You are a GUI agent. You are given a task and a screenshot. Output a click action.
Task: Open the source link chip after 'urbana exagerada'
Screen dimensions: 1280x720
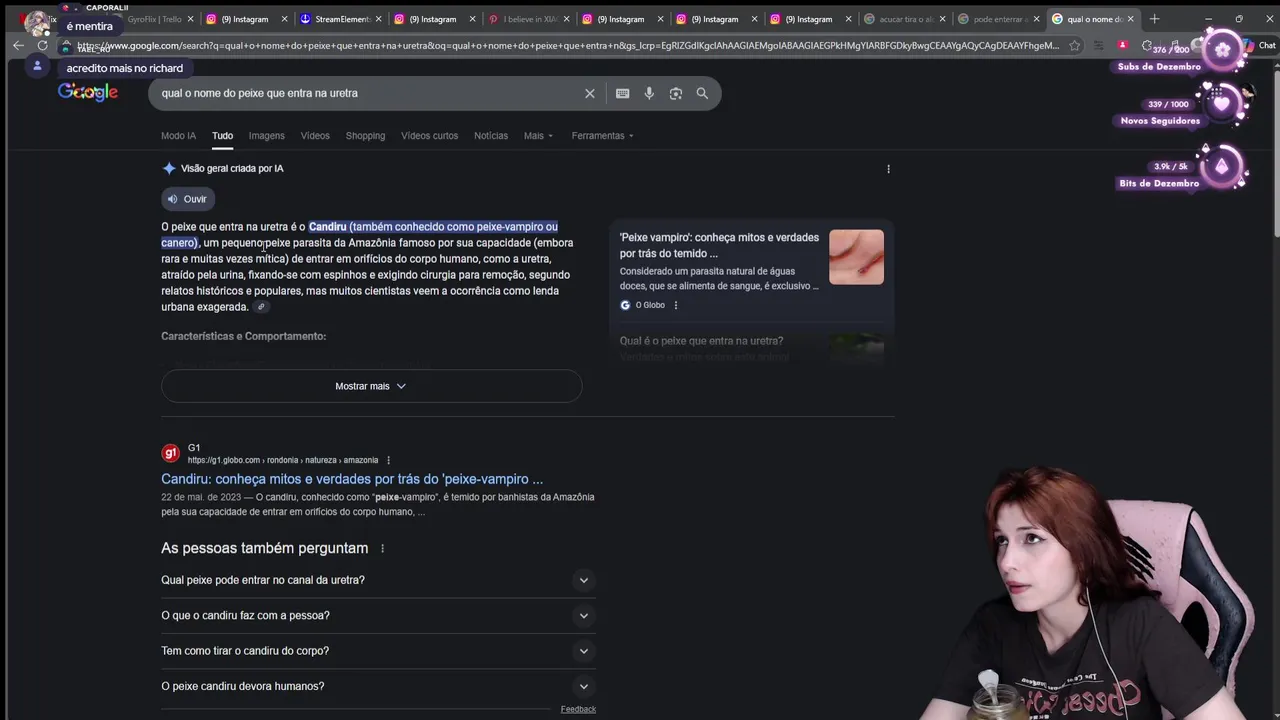point(261,307)
